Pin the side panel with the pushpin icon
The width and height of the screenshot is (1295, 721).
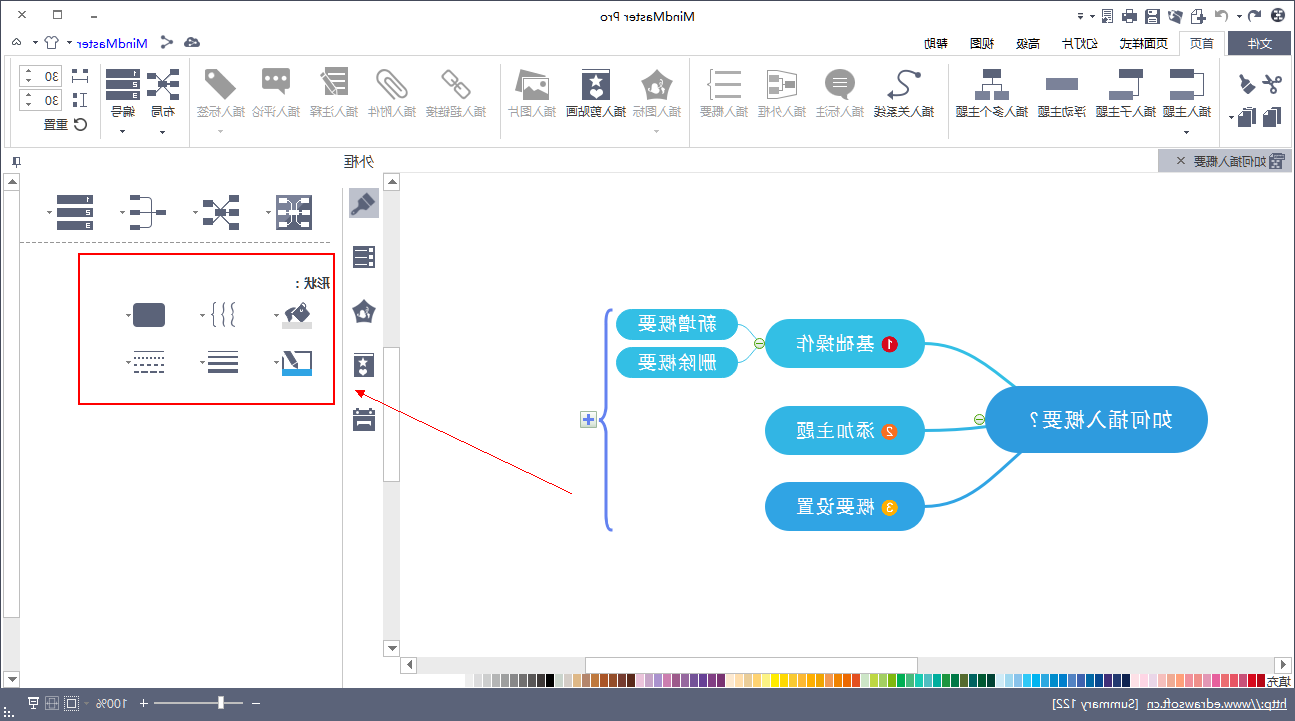click(14, 161)
